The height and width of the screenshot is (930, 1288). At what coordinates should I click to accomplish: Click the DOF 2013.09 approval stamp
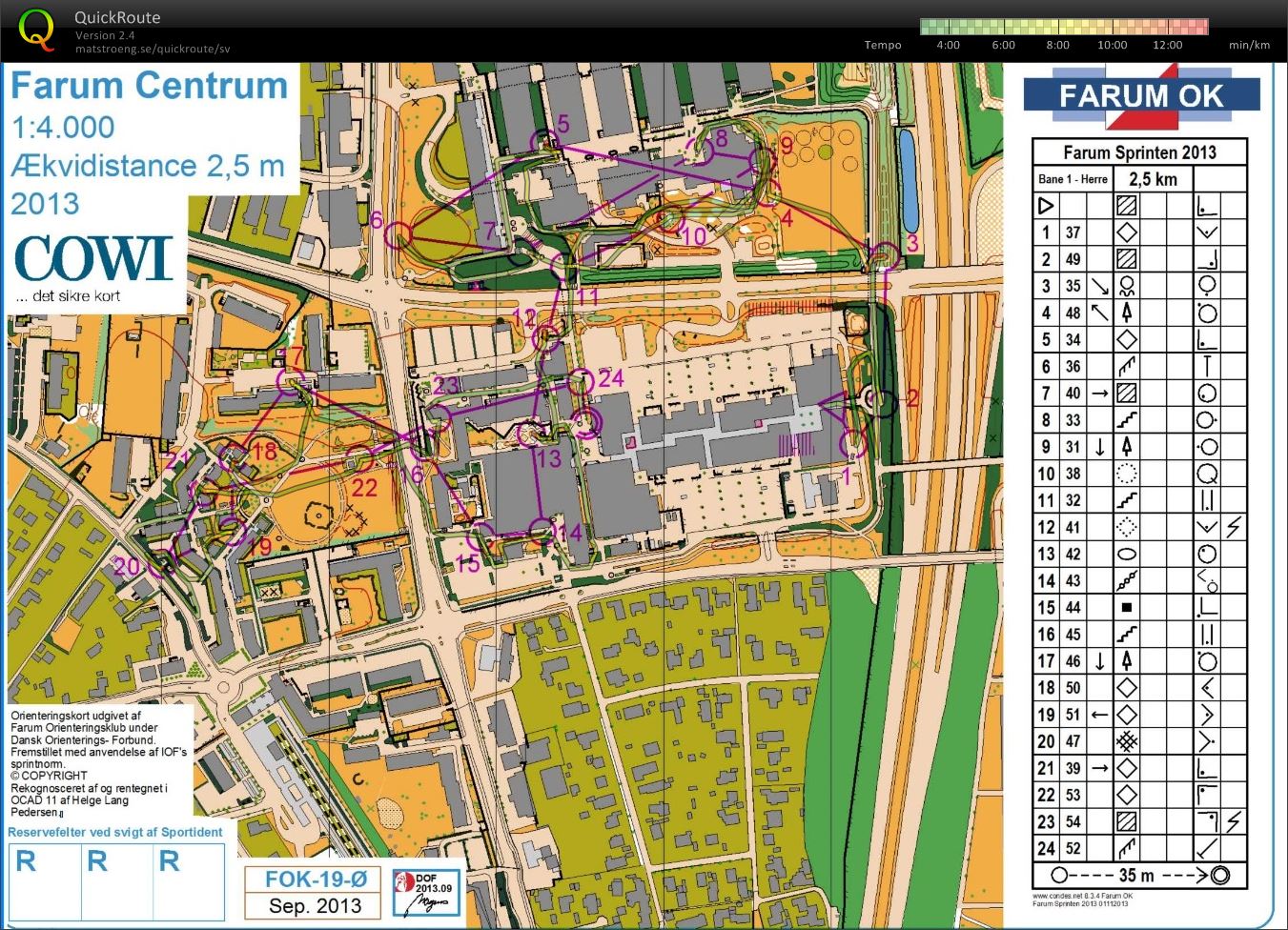pos(426,893)
